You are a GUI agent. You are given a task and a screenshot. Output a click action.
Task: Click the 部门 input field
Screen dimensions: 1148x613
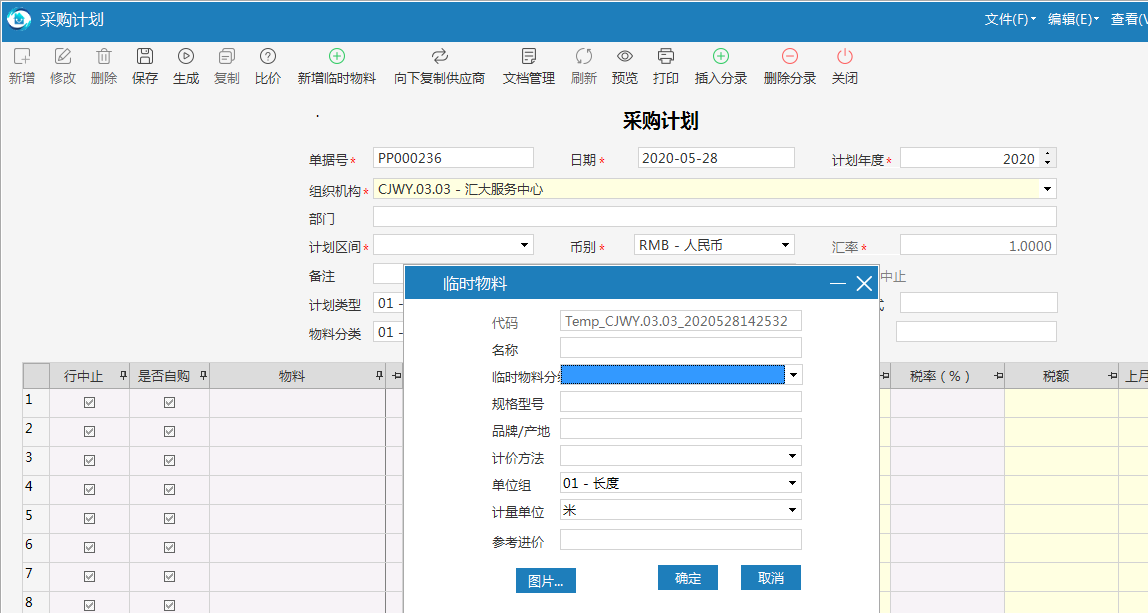(x=715, y=217)
